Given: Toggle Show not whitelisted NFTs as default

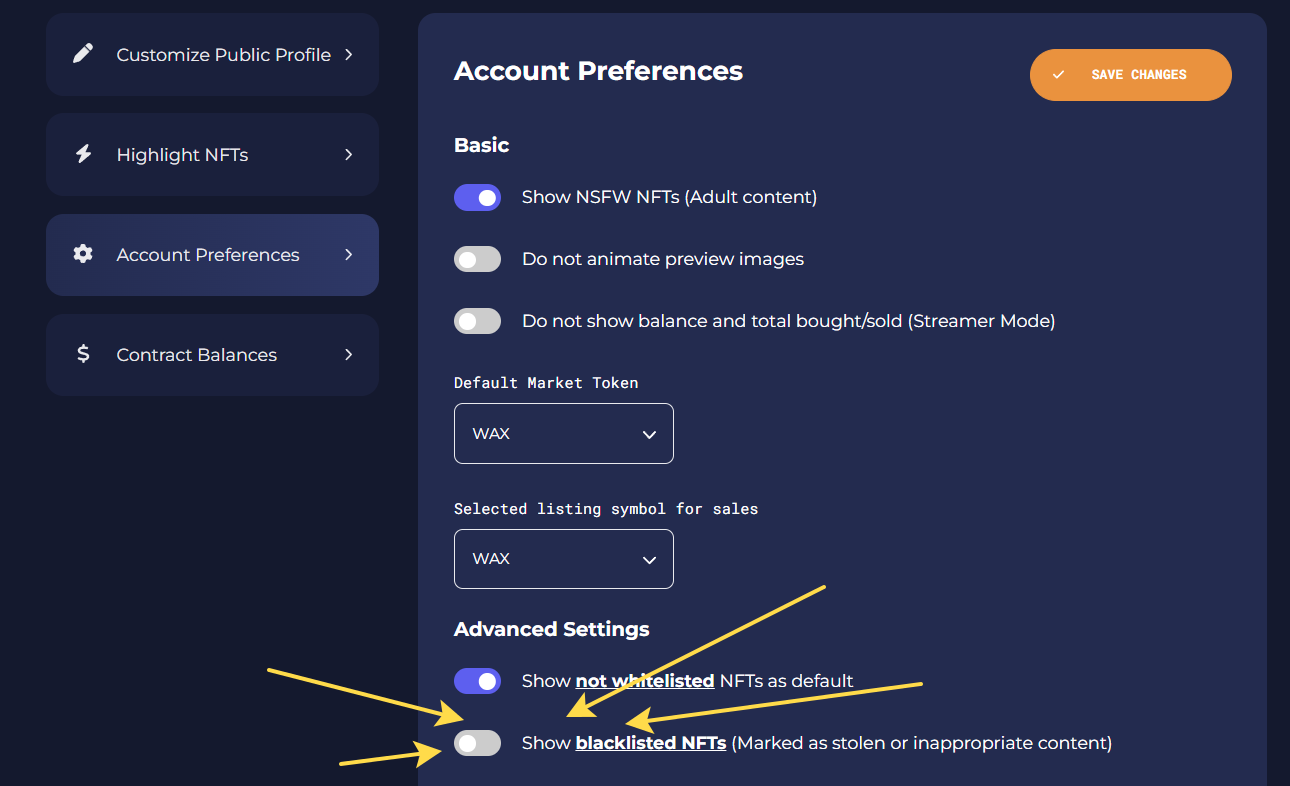Looking at the screenshot, I should coord(477,682).
